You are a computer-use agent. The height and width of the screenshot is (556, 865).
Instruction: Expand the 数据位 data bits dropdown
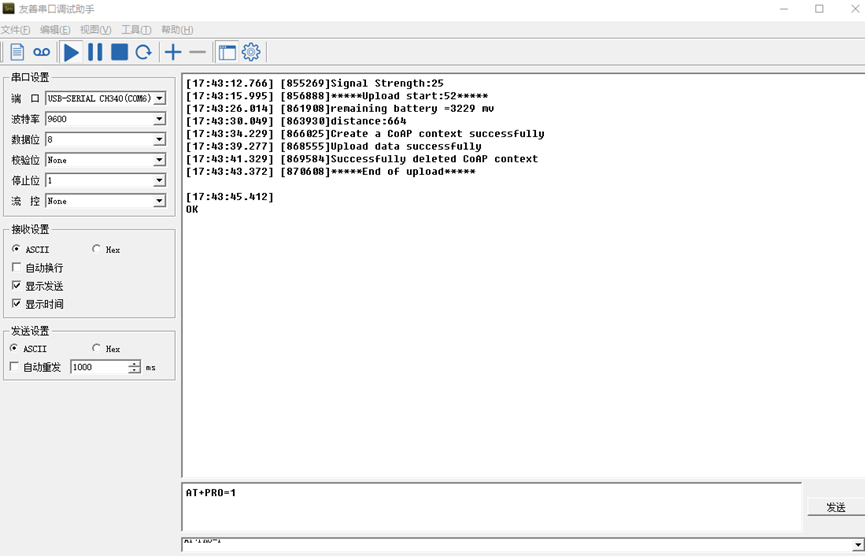(x=159, y=140)
